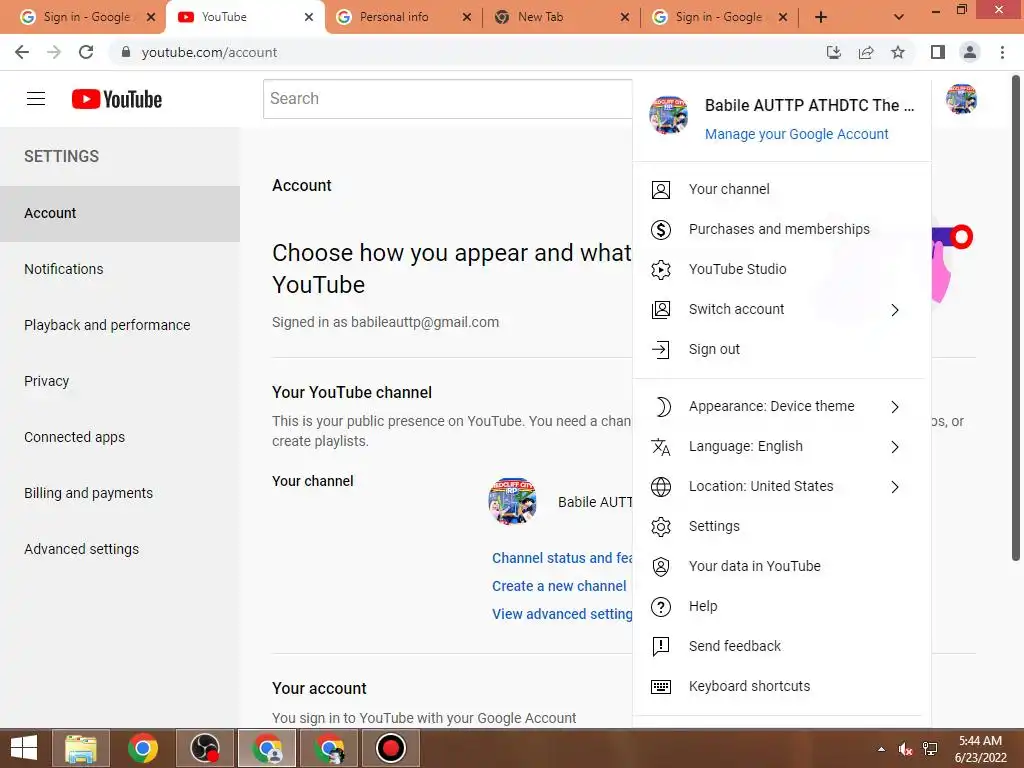
Task: Open the Chrome profile icon
Action: click(x=970, y=52)
